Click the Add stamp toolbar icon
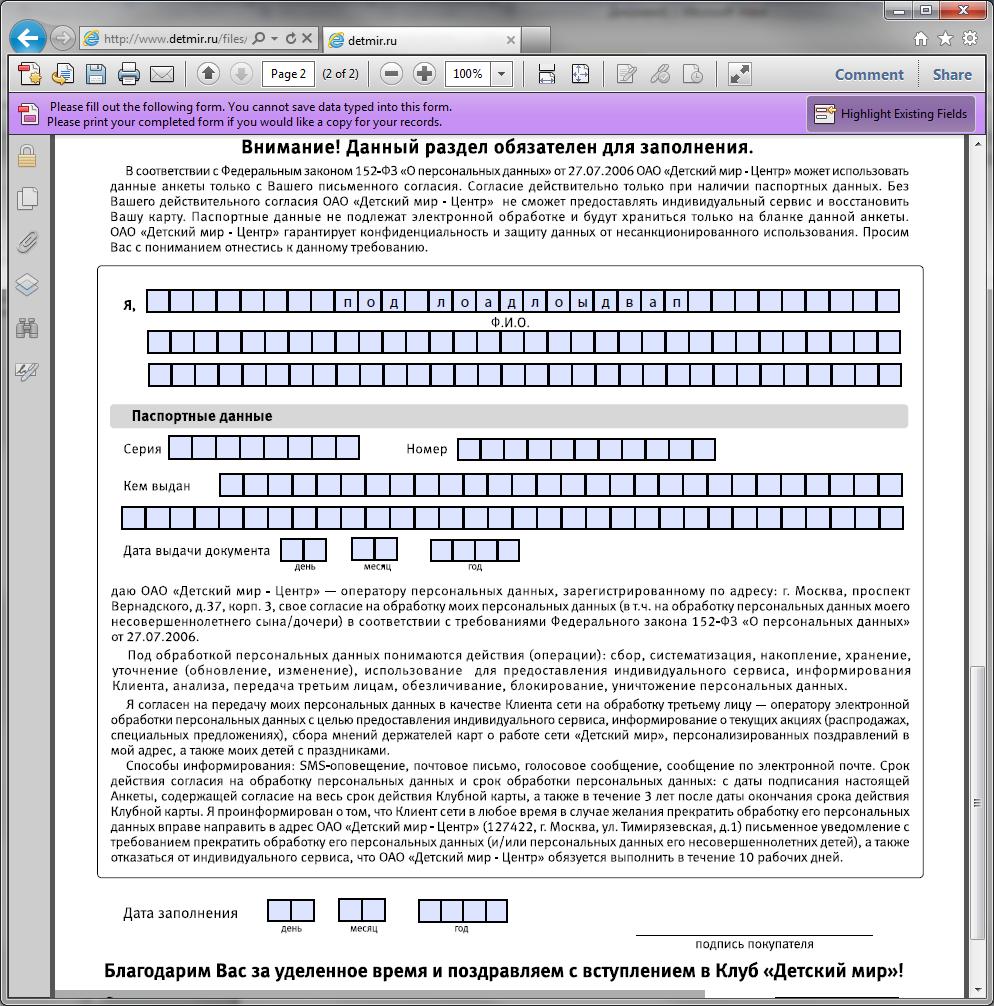 [693, 74]
